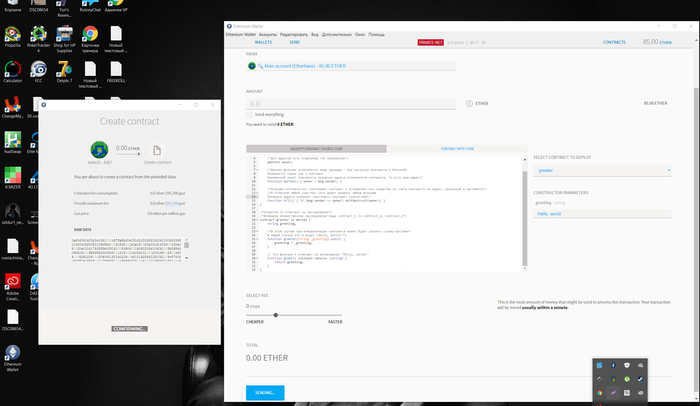
Task: Tick the Send everything checkbox
Action: (x=249, y=115)
